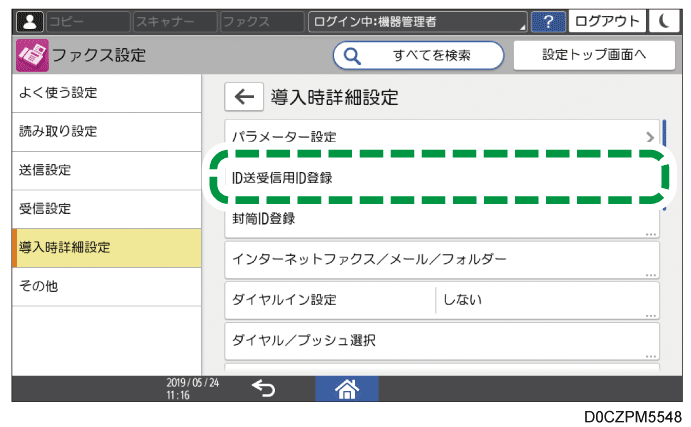The width and height of the screenshot is (691, 427).
Task: Click the Fax settings app icon
Action: point(32,56)
